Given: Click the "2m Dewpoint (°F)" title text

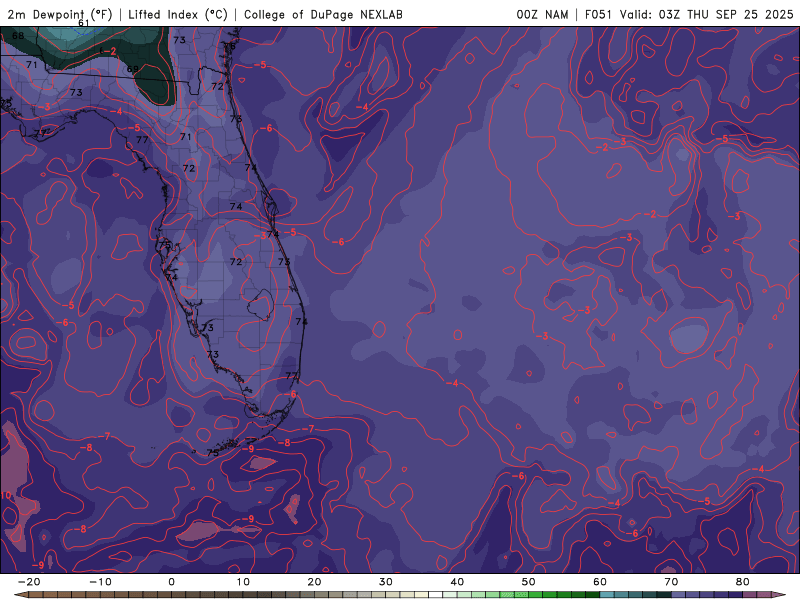Looking at the screenshot, I should click(60, 14).
